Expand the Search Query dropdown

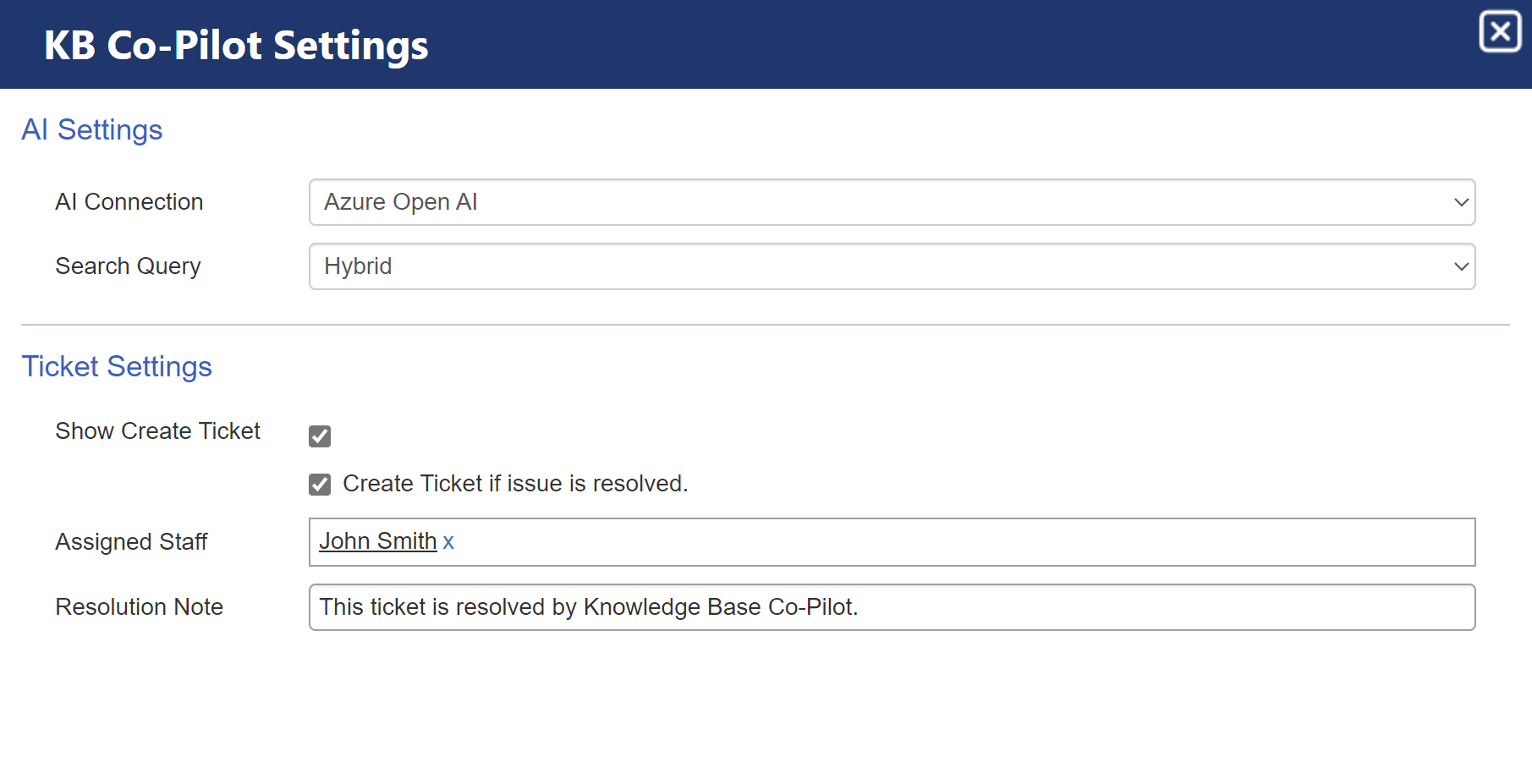tap(891, 267)
